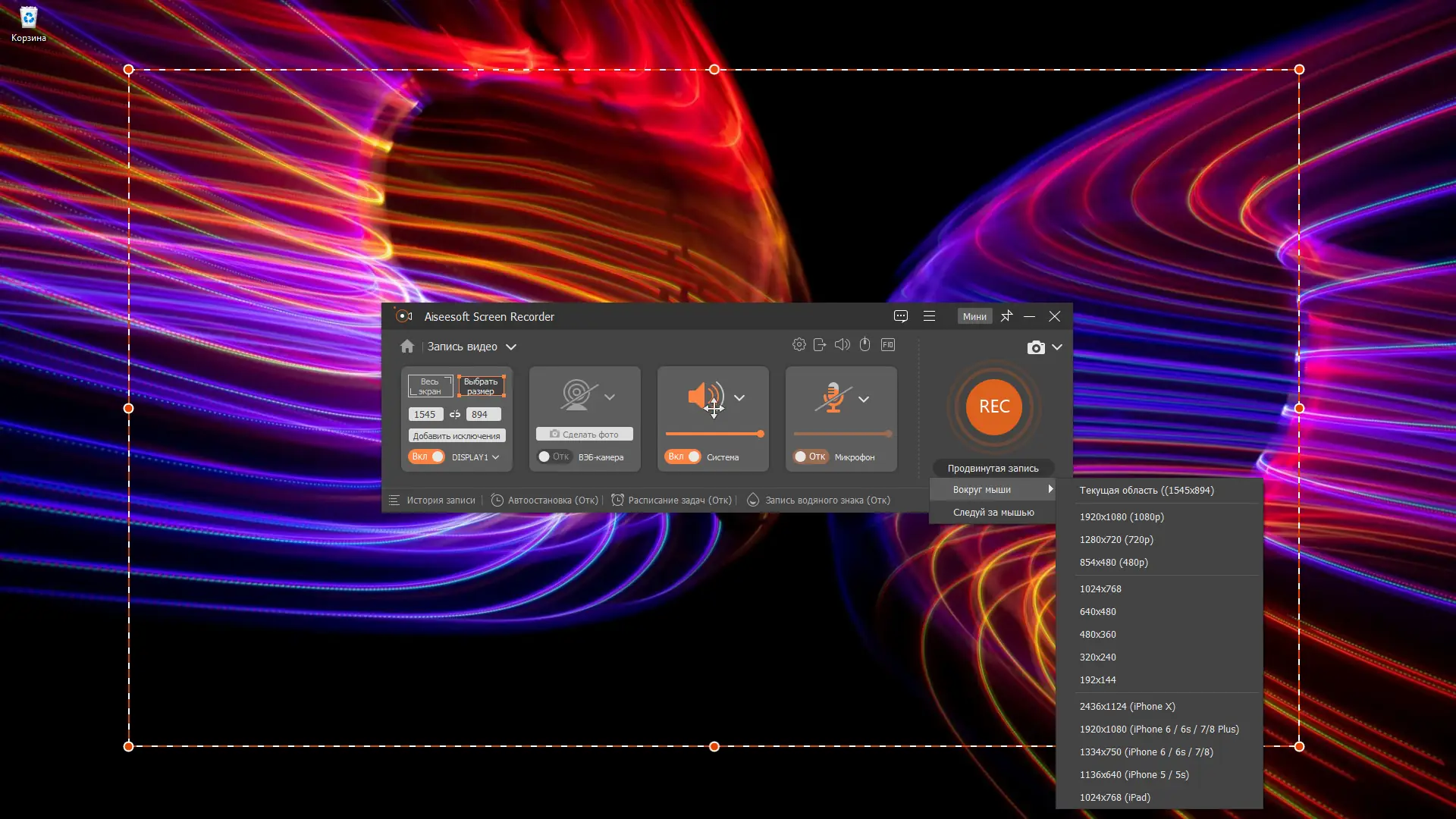1456x819 pixels.
Task: Expand the system sound dropdown arrow
Action: click(x=739, y=398)
